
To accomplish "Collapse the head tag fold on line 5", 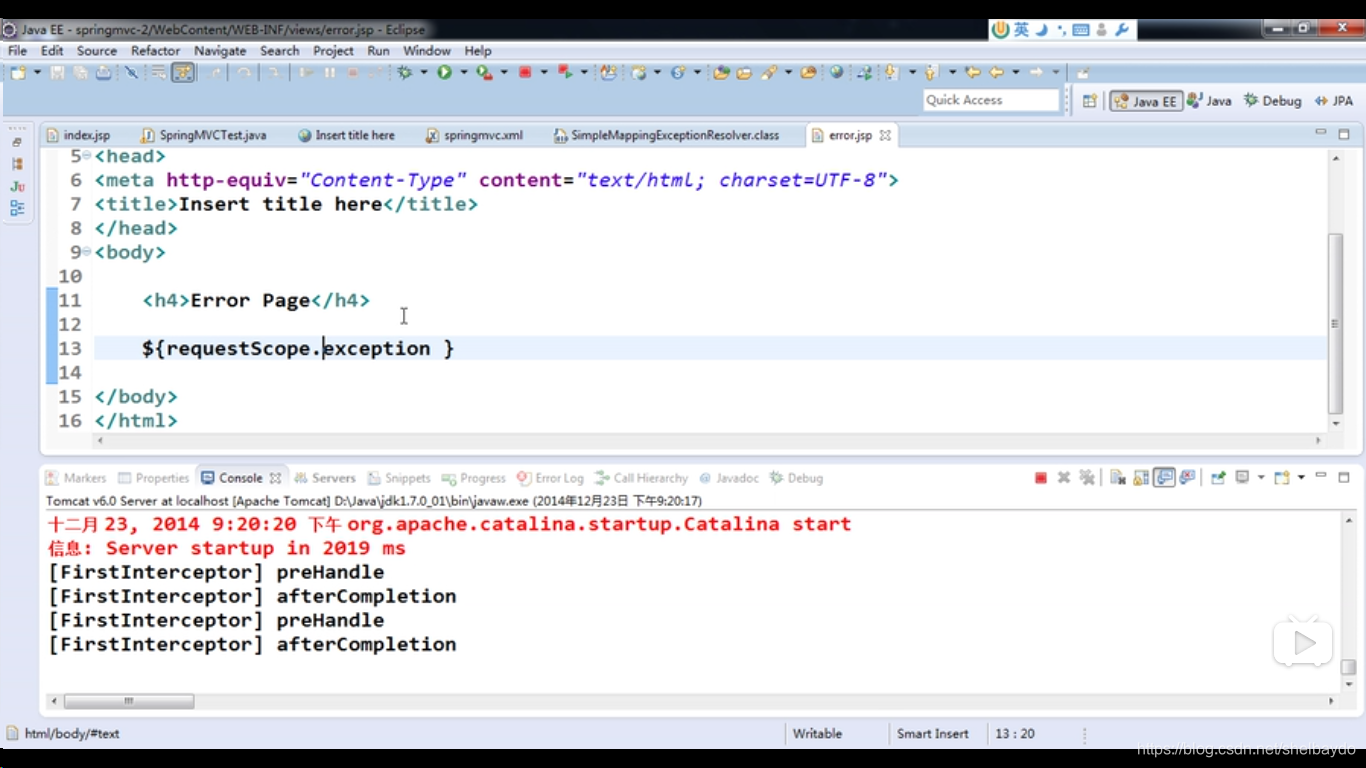I will pos(87,156).
